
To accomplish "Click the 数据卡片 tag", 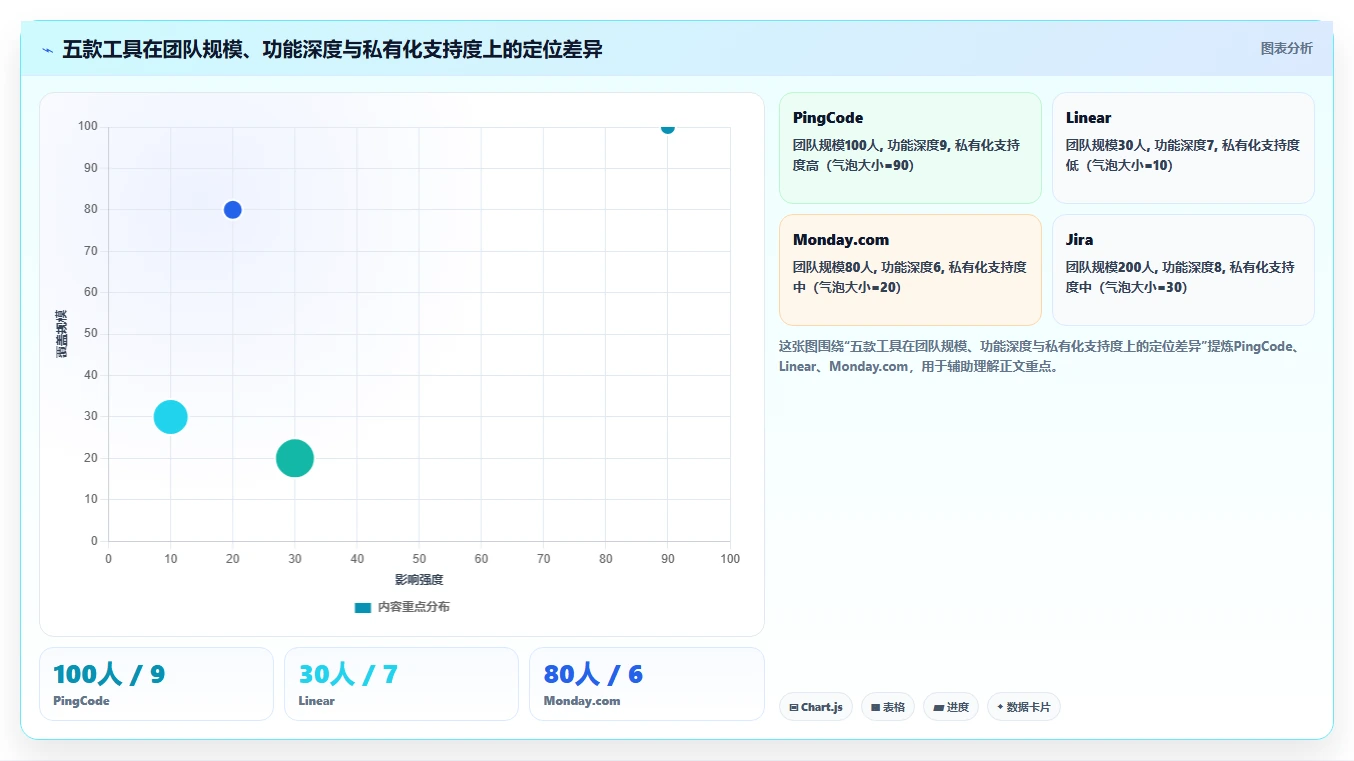I will pos(1024,707).
